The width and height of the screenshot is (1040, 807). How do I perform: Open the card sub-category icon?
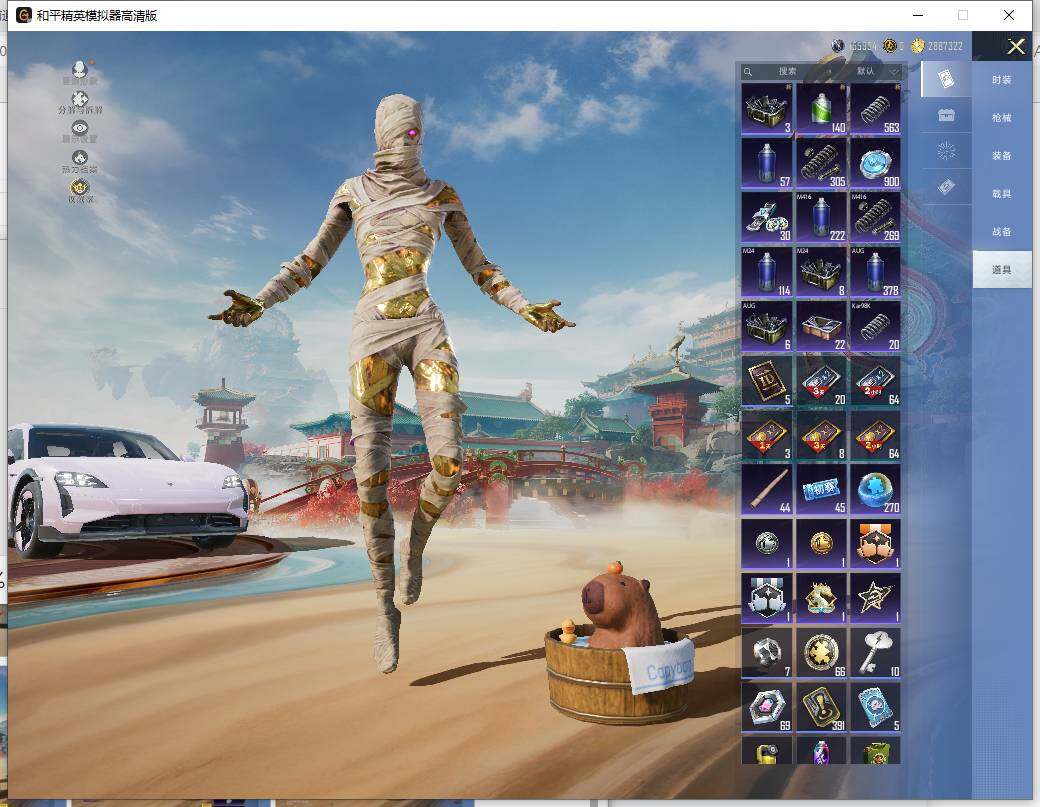tap(946, 79)
